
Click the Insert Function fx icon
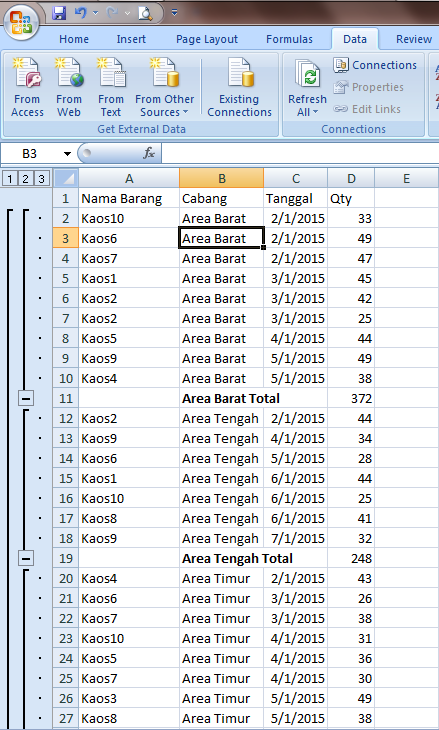(x=149, y=153)
